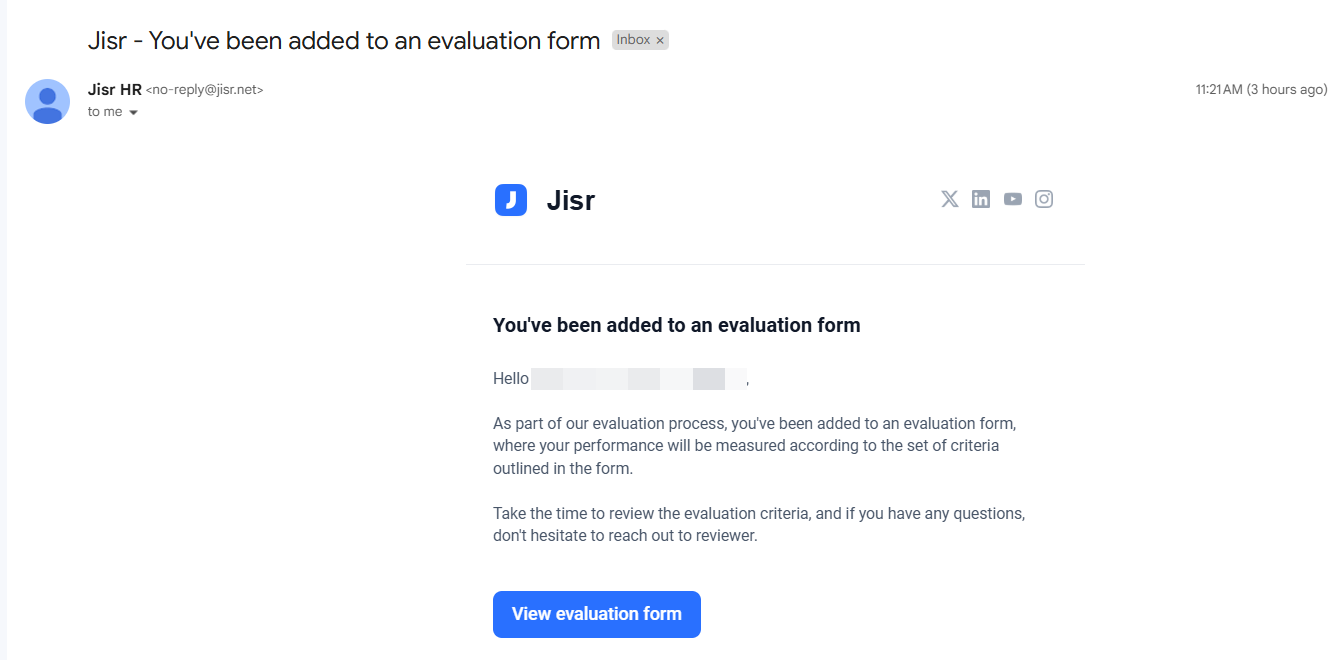Click the blurred recipient name after Hello
This screenshot has height=660, width=1340.
click(638, 379)
